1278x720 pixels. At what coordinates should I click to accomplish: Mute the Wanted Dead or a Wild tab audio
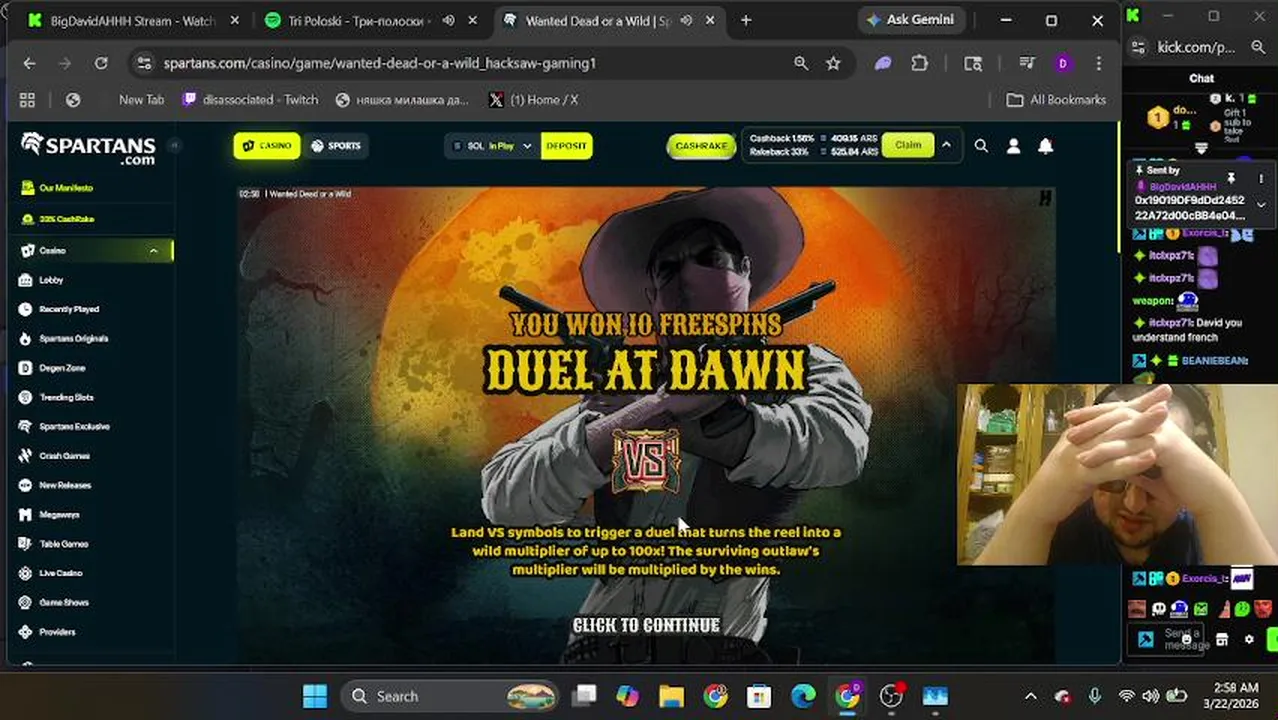(686, 20)
